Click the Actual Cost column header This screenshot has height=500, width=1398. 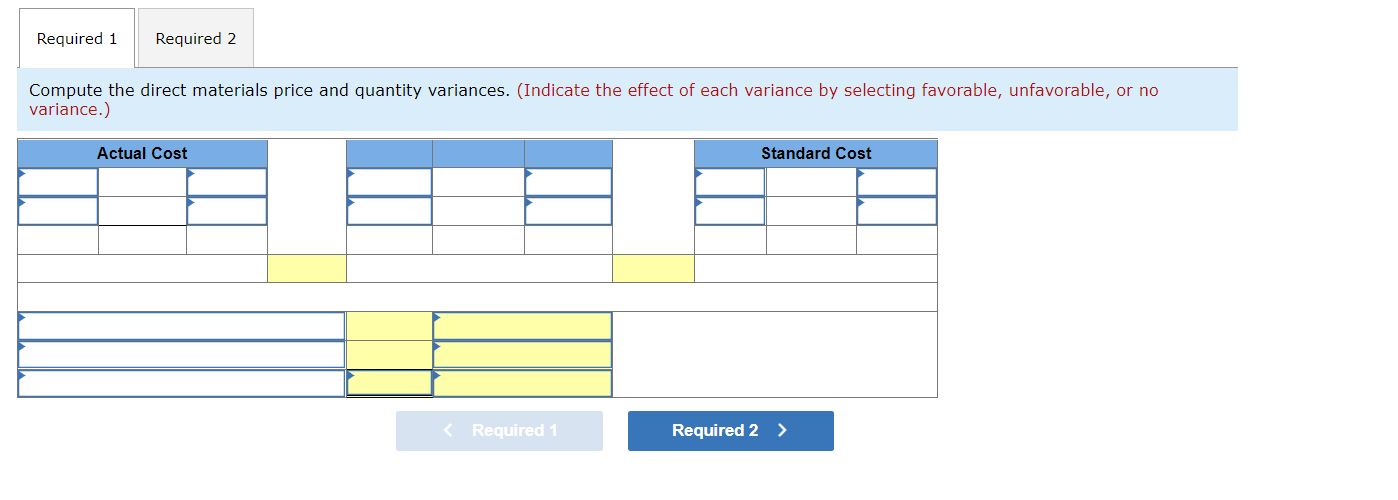pos(142,153)
